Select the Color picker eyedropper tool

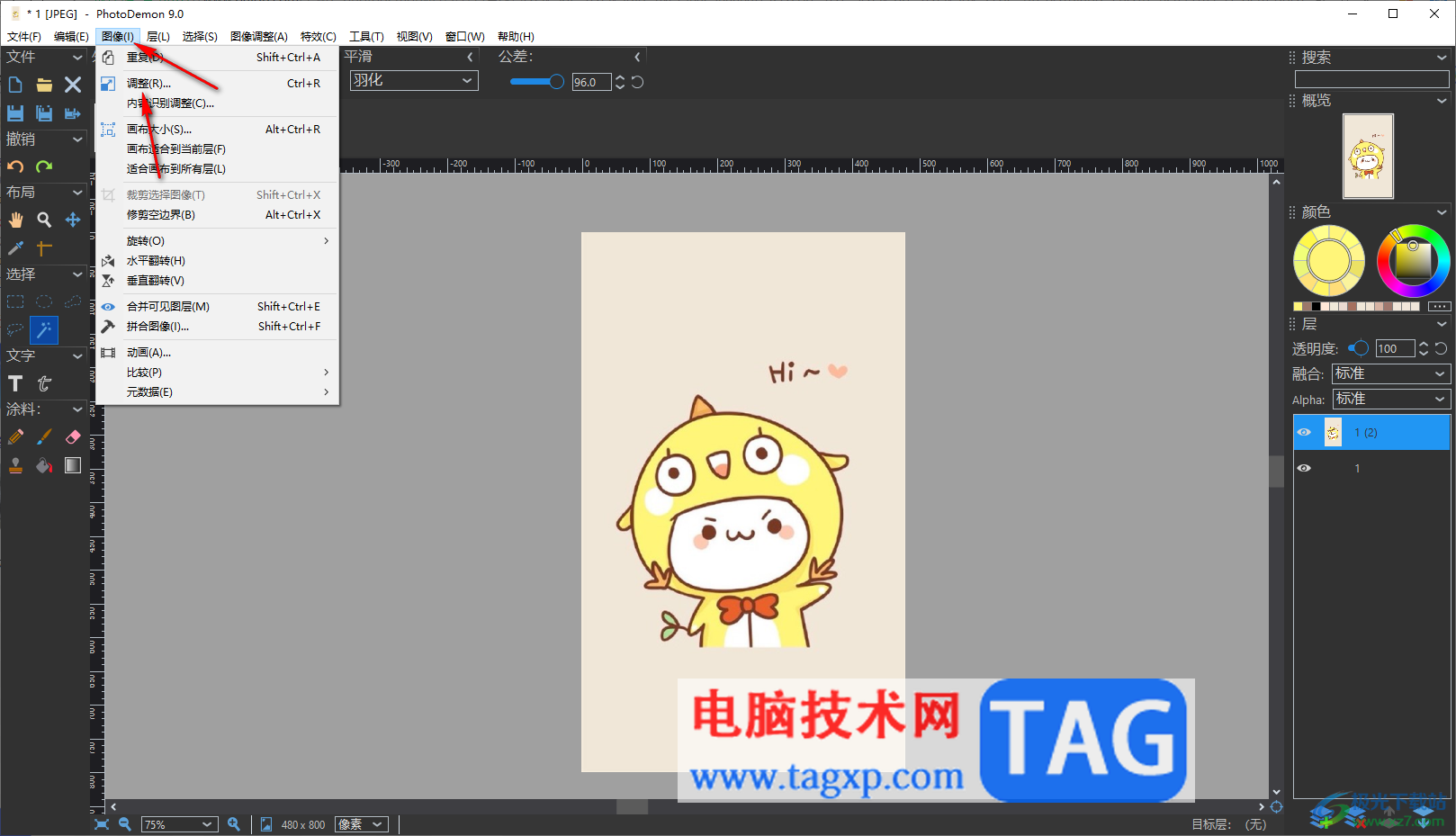15,248
